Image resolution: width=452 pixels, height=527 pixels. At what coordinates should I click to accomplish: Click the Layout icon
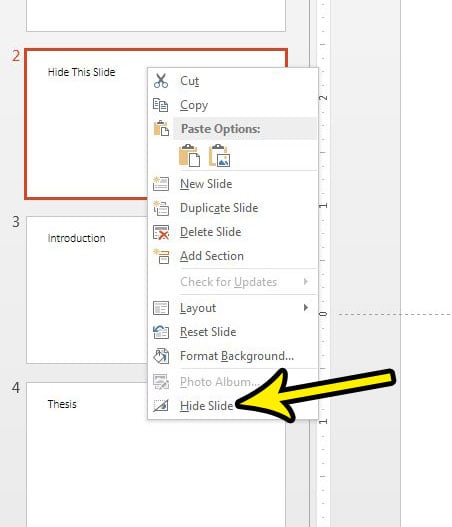tap(161, 308)
